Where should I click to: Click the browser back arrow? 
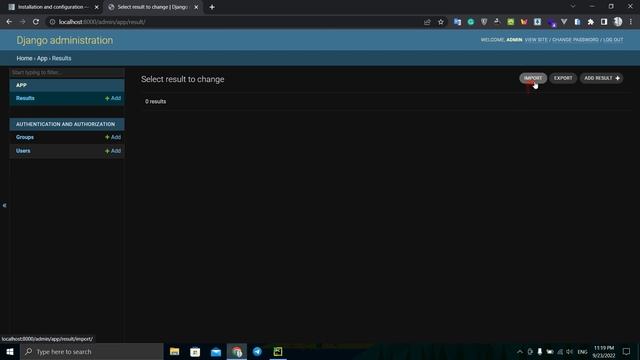click(9, 22)
